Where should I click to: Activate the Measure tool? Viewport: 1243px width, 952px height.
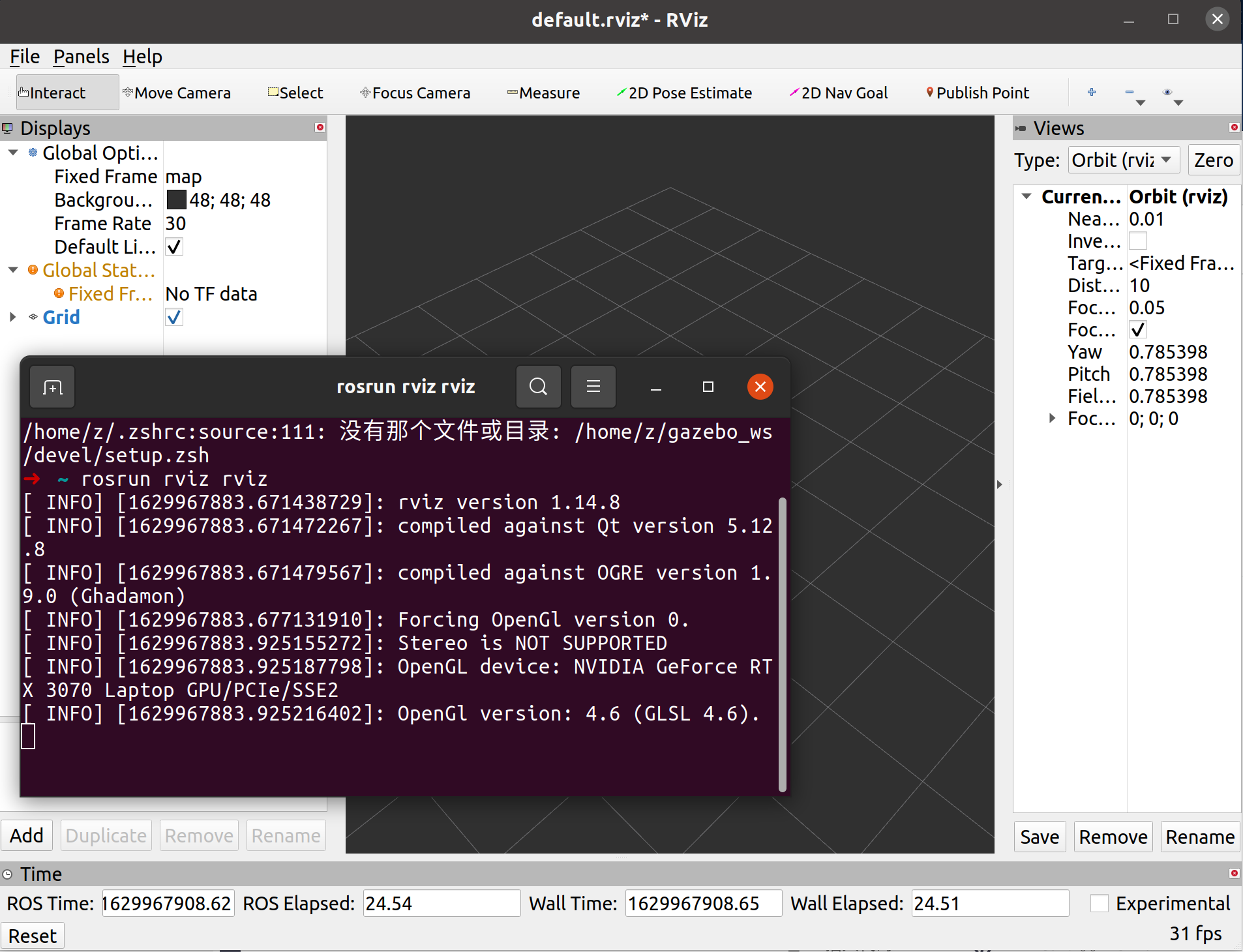tap(544, 92)
